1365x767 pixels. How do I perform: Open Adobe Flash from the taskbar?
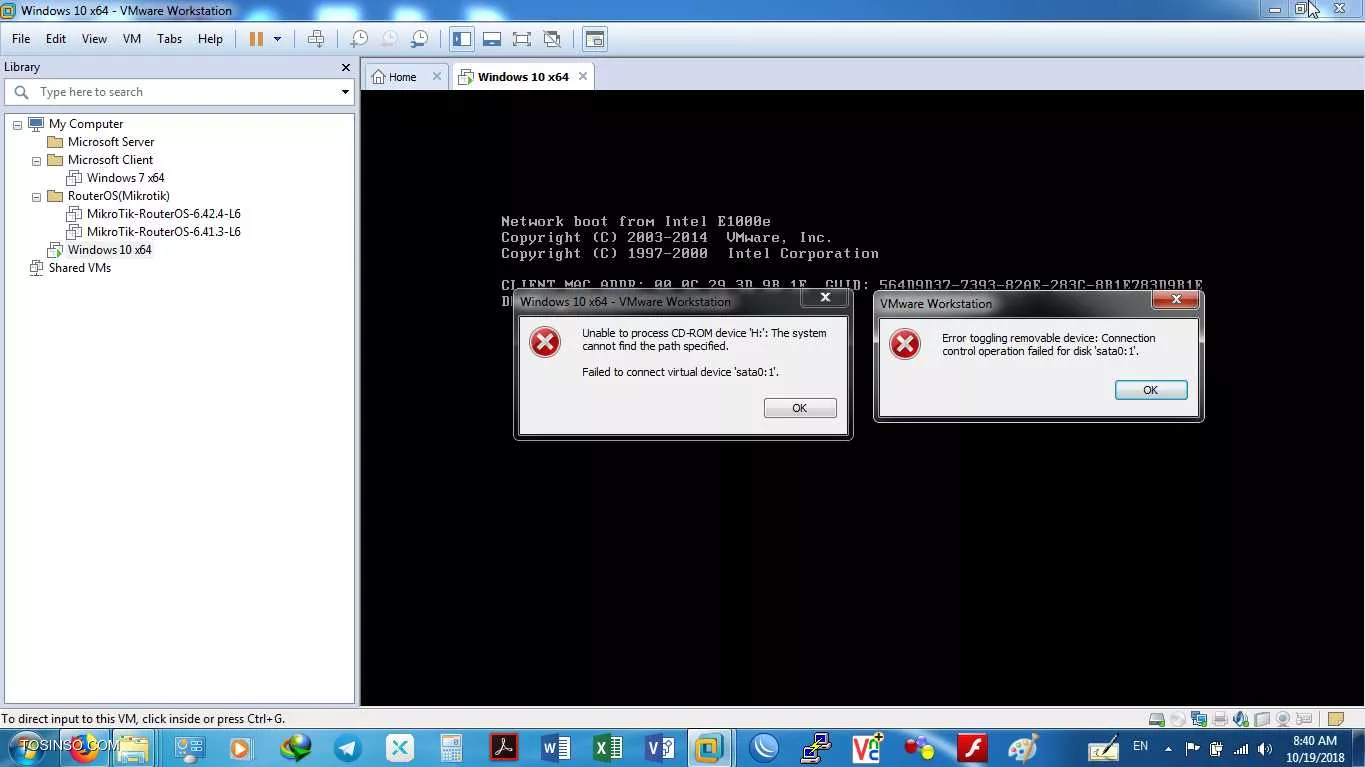click(x=972, y=748)
